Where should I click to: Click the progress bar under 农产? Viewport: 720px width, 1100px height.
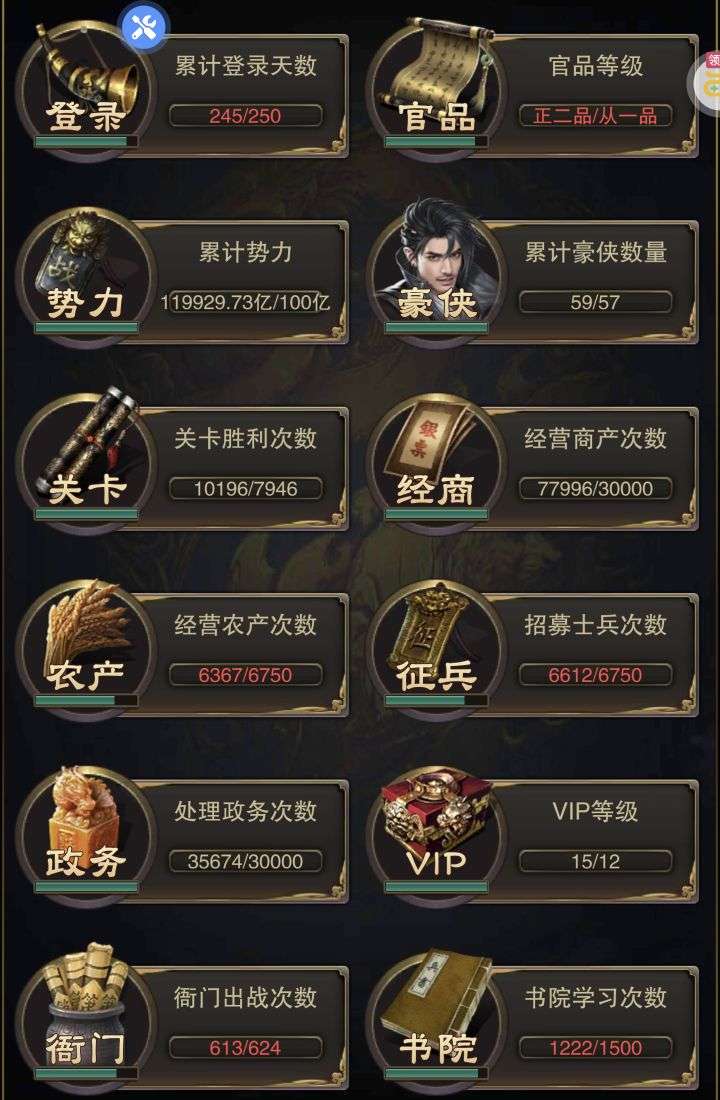[x=86, y=700]
